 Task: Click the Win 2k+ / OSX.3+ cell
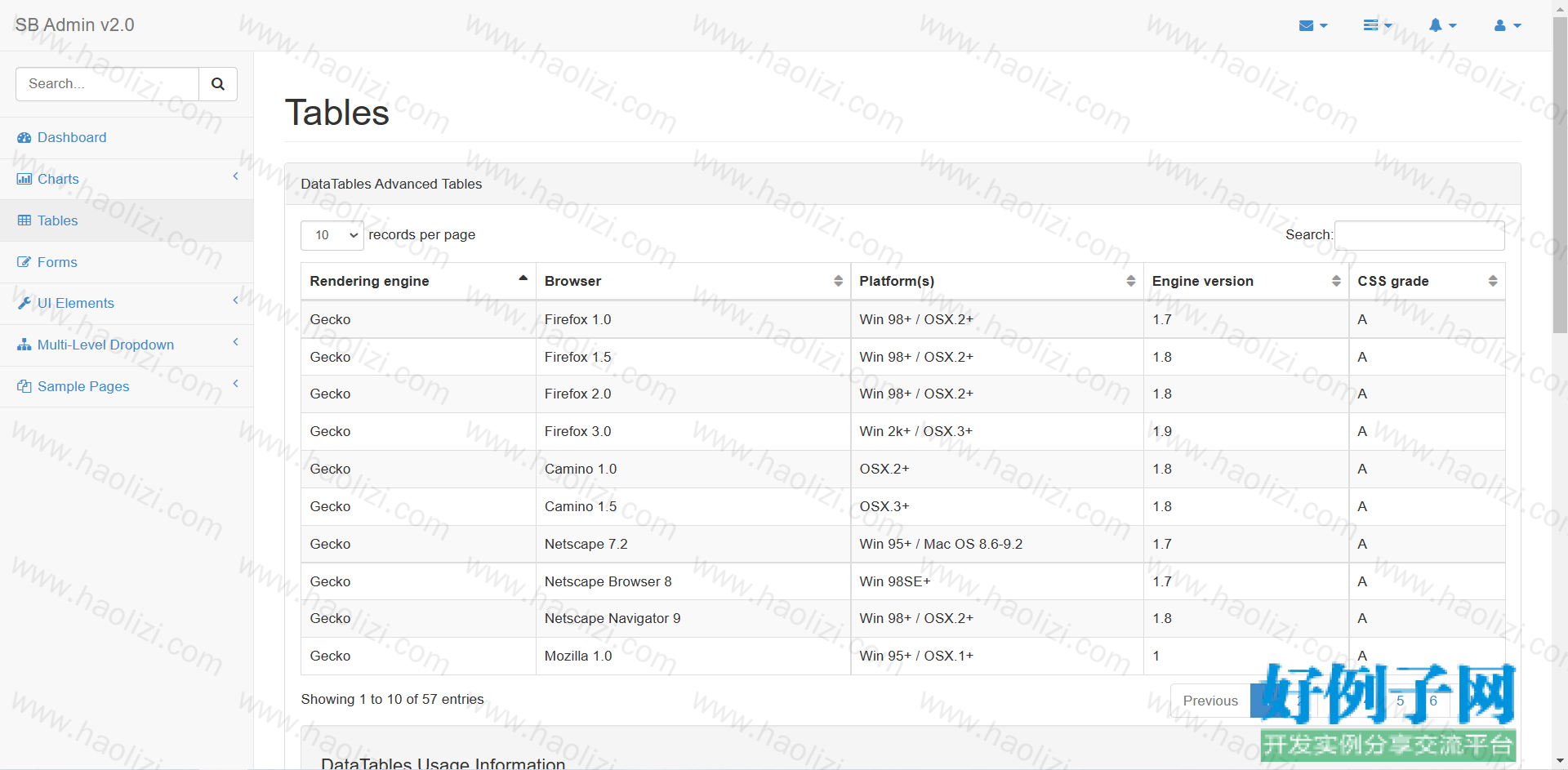tap(997, 432)
